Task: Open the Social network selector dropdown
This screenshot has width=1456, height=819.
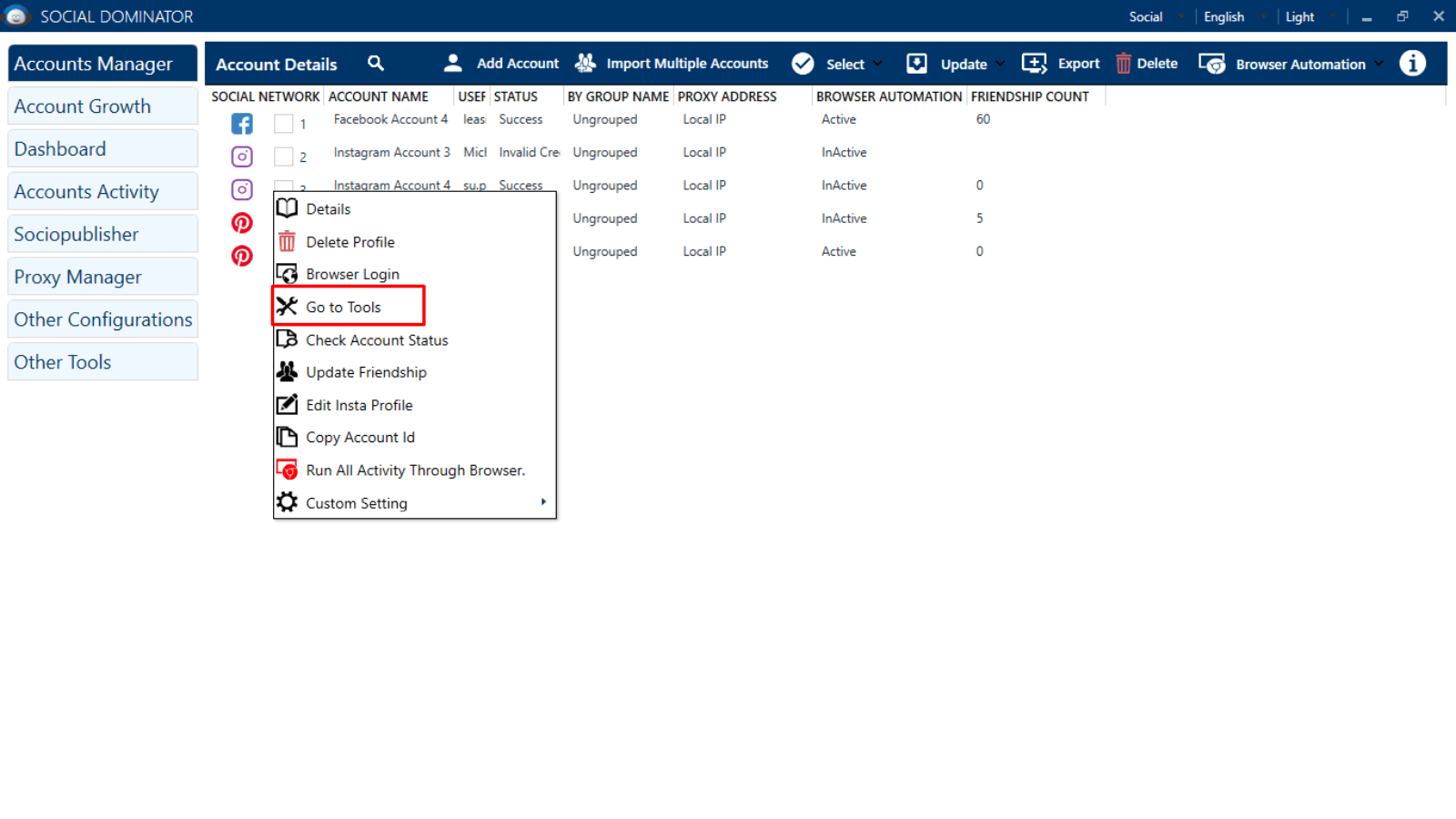Action: [x=1156, y=16]
